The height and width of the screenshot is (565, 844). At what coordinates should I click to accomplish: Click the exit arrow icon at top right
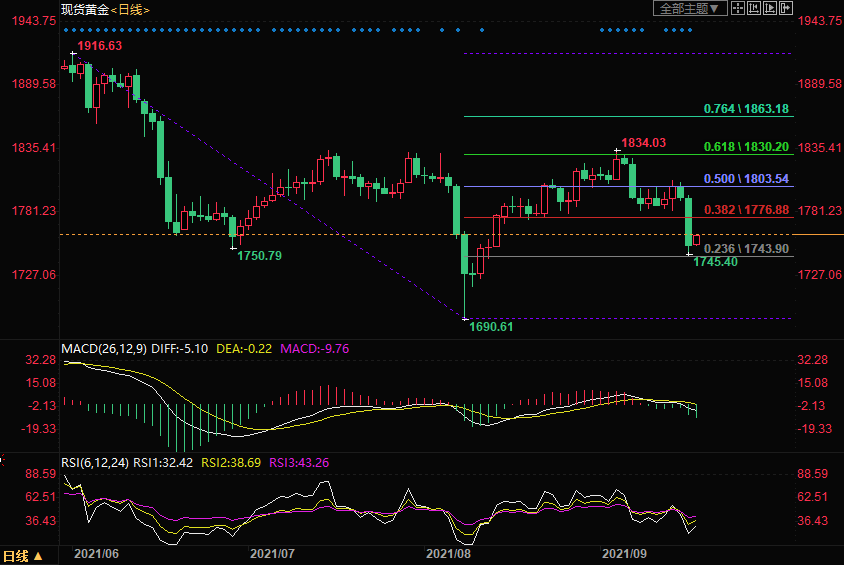coord(785,9)
